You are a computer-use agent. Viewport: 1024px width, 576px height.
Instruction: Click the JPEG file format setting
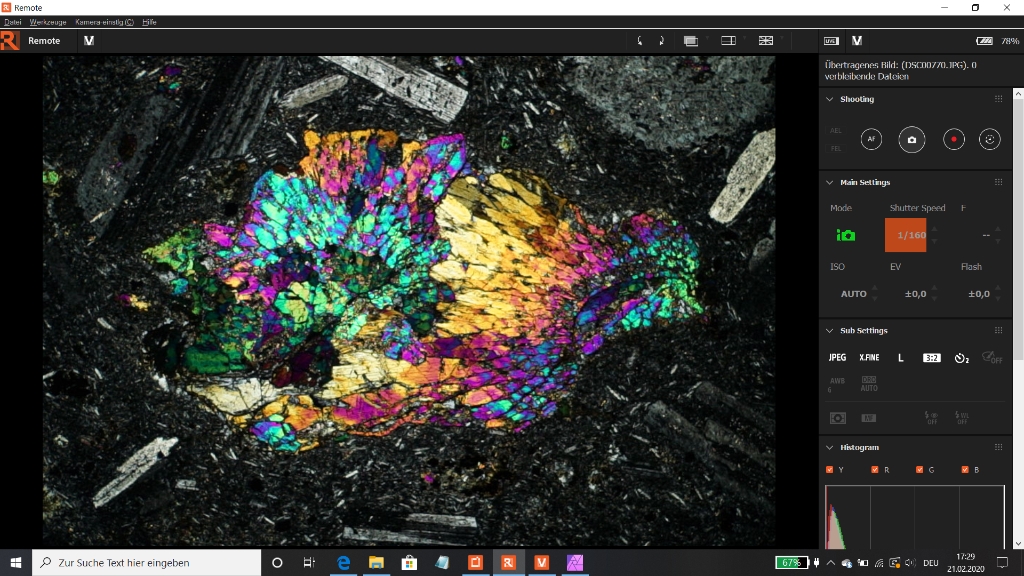click(x=837, y=358)
